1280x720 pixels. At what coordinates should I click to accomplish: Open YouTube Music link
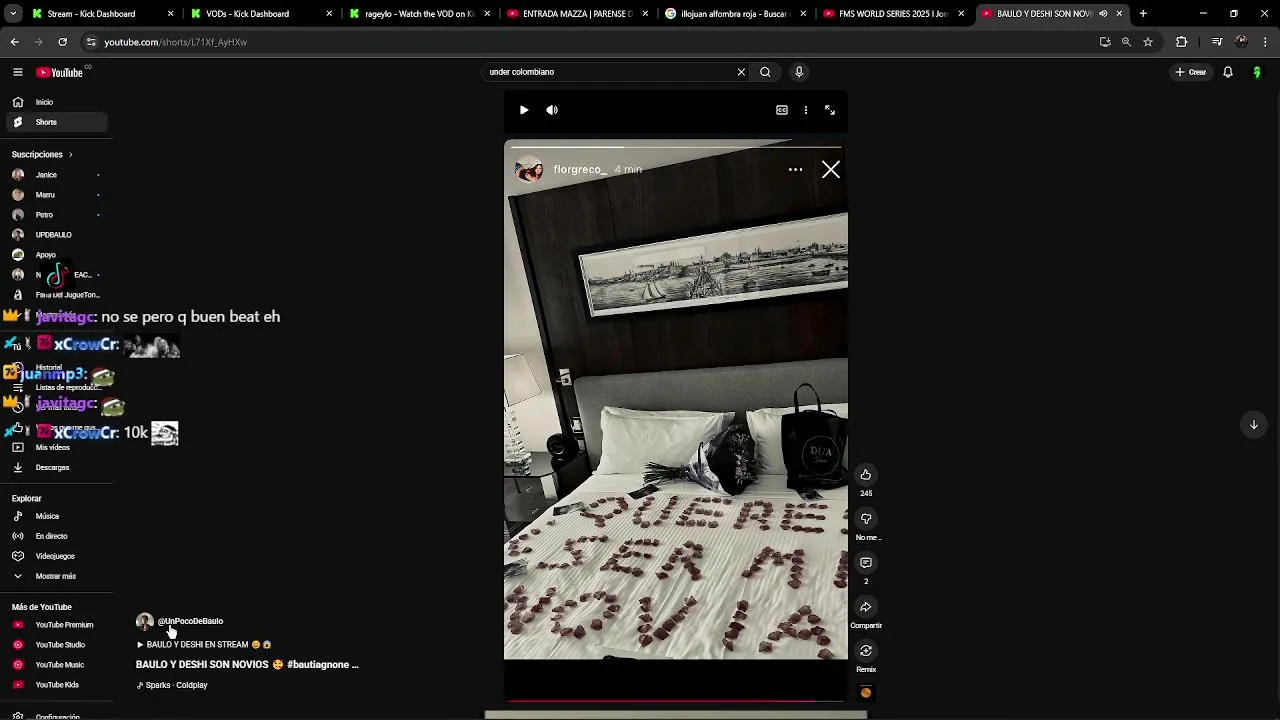point(56,665)
